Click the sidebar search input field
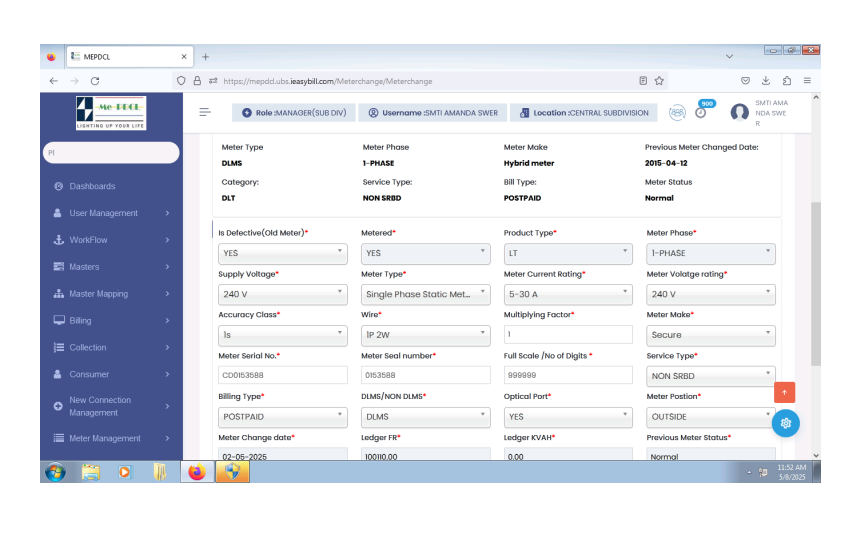 tap(111, 153)
